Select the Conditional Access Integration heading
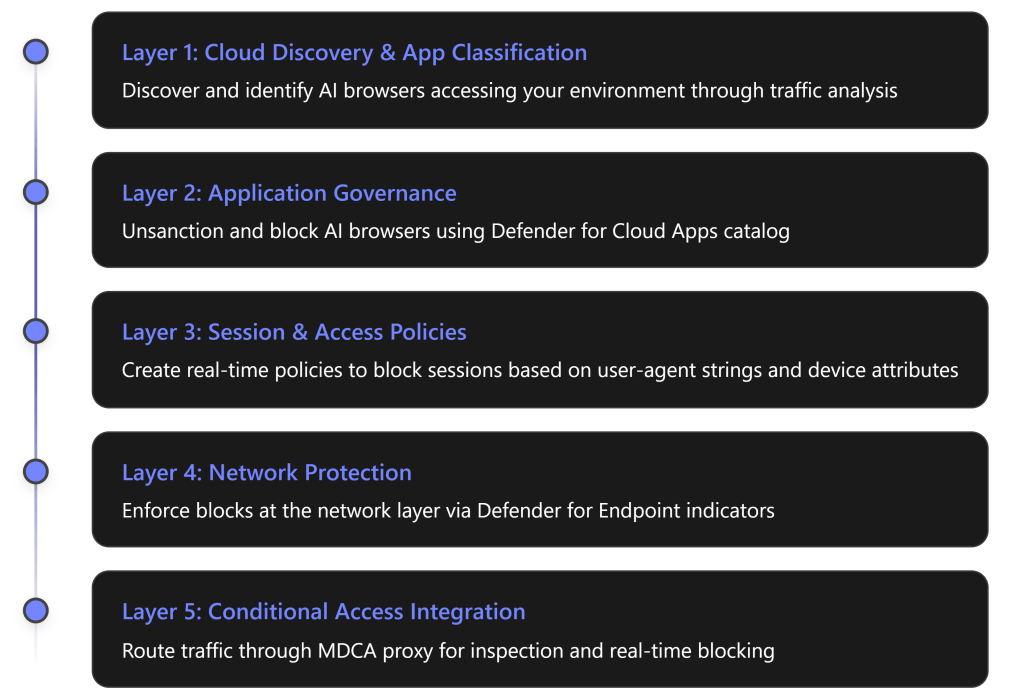This screenshot has width=1023, height=699. [x=323, y=611]
